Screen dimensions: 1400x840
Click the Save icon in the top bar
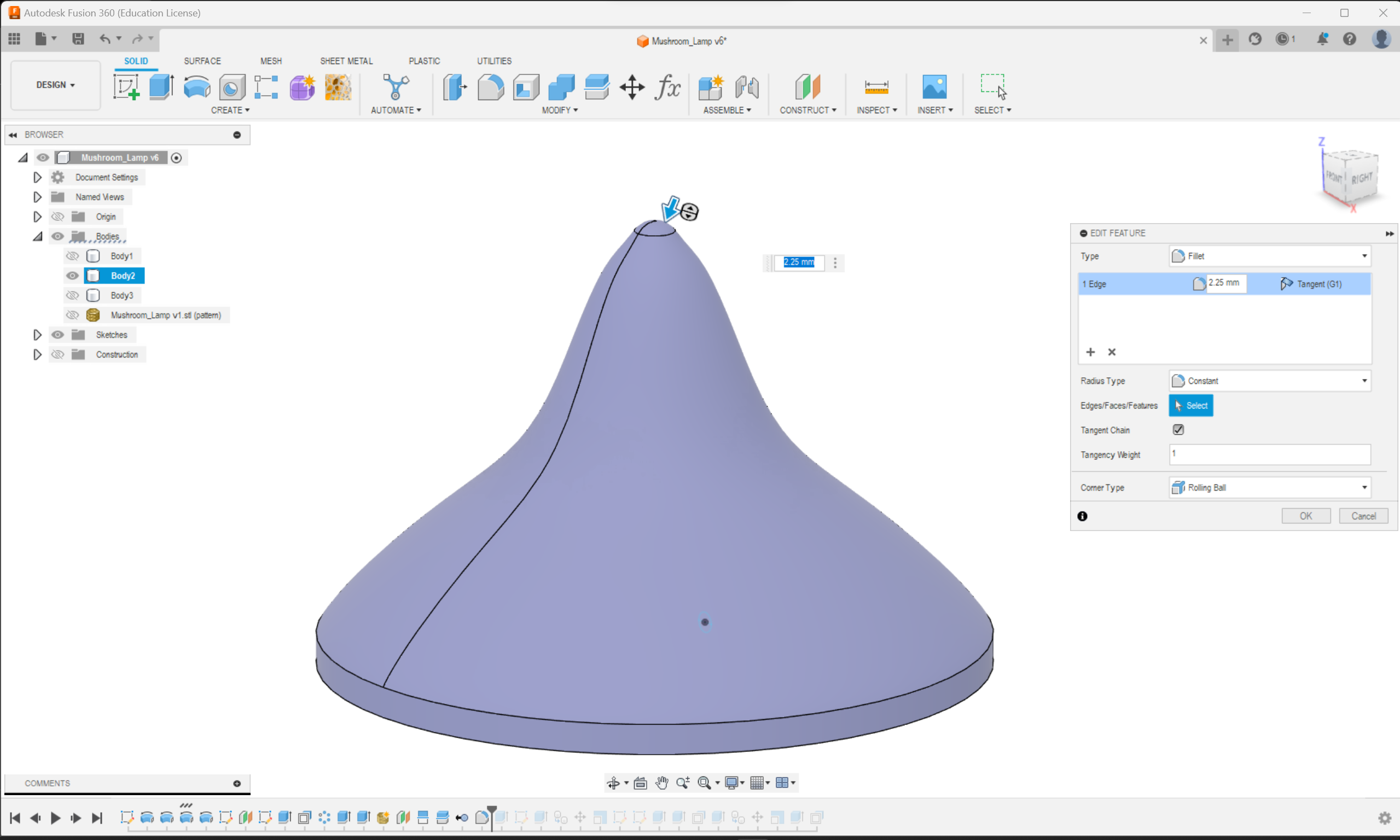(78, 38)
